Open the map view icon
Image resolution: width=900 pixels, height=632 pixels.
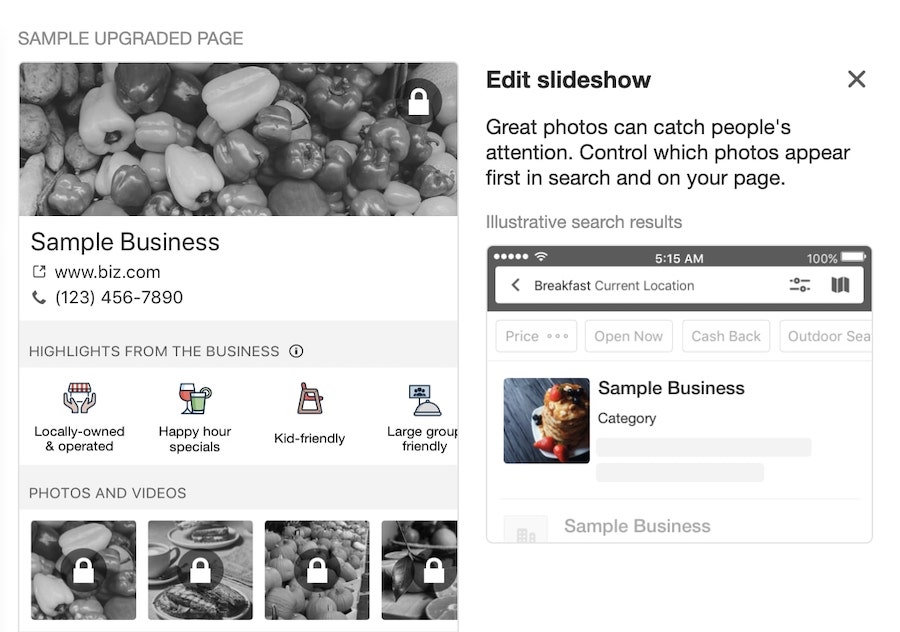click(840, 285)
